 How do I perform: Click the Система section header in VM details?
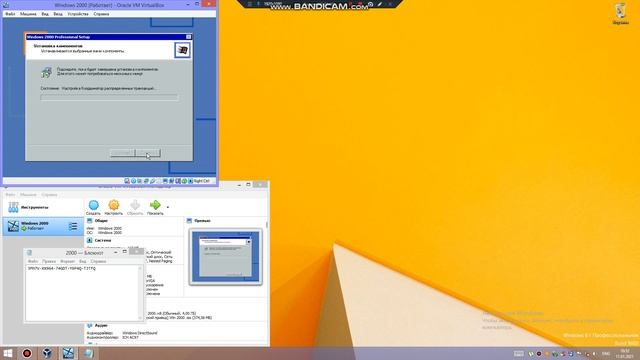102,240
